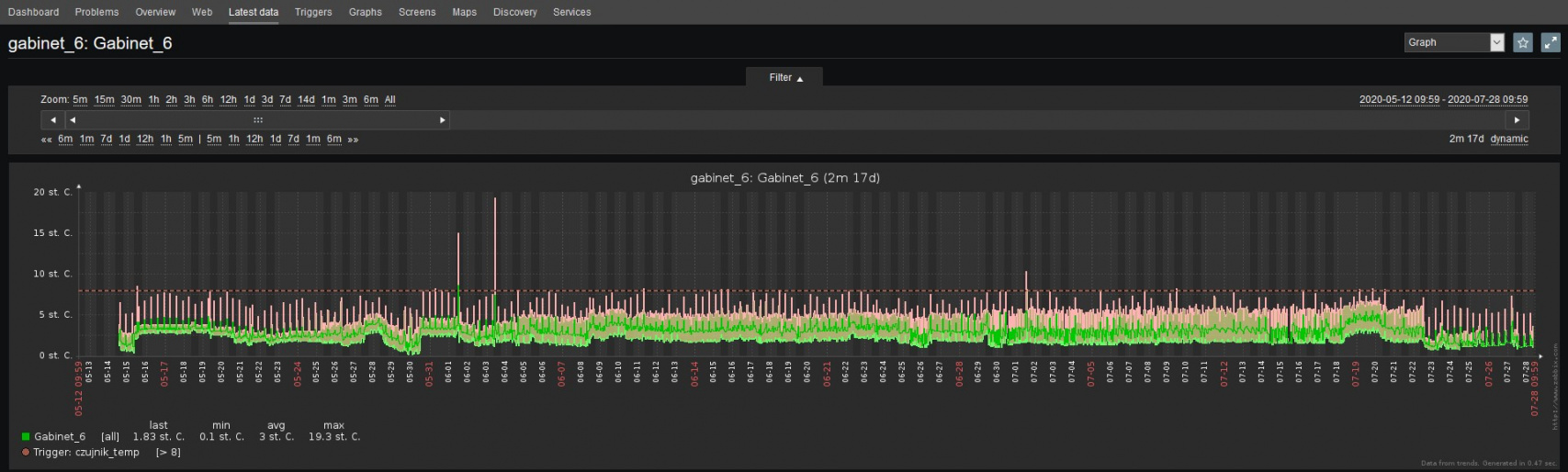This screenshot has height=472, width=1568.
Task: Set zoom to All
Action: click(x=390, y=100)
